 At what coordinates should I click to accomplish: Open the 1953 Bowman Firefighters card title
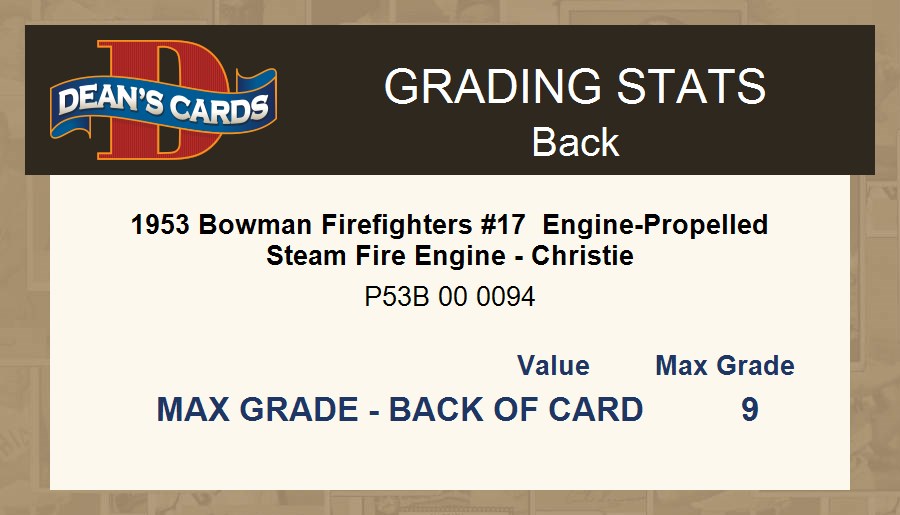(x=449, y=224)
